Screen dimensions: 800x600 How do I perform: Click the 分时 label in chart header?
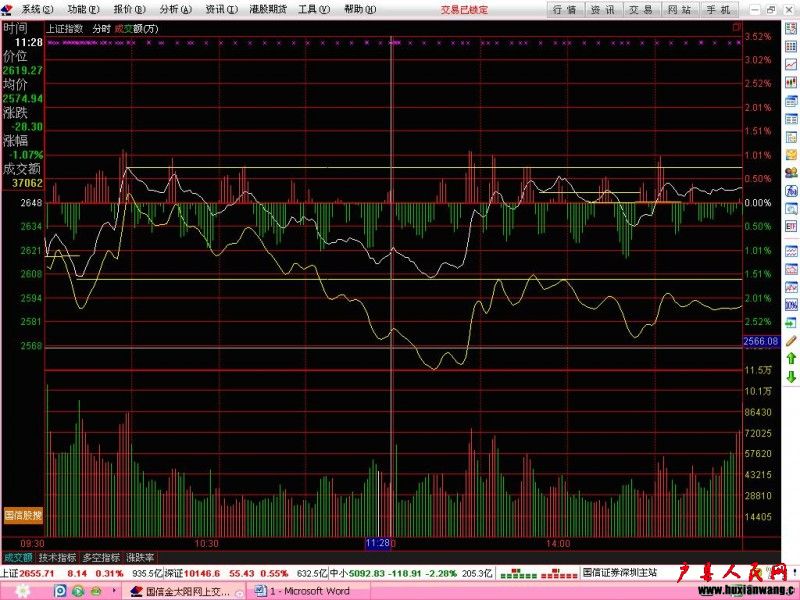tap(102, 29)
